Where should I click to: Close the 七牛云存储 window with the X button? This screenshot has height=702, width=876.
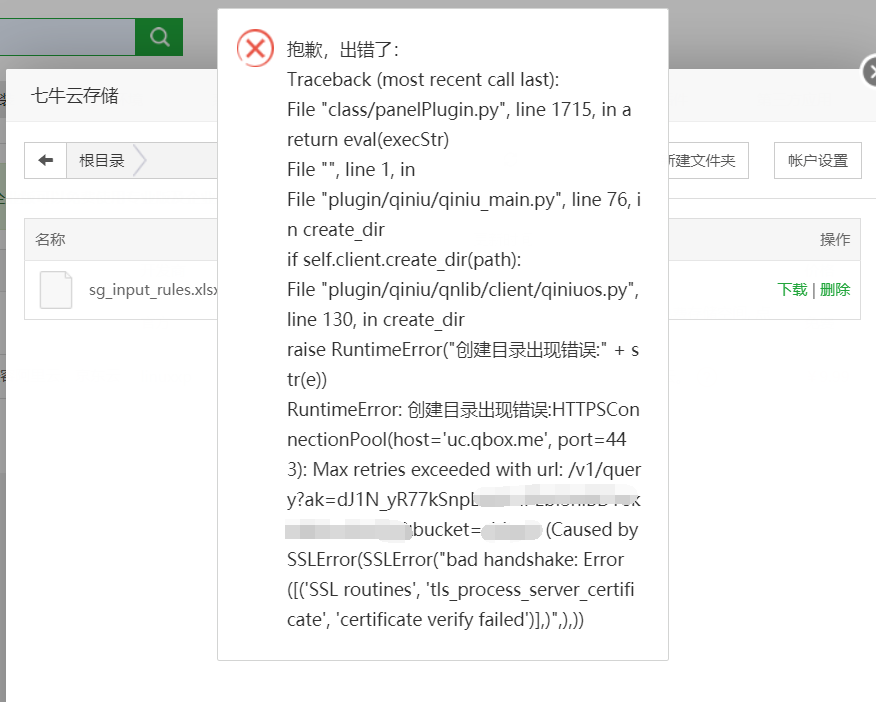(869, 71)
